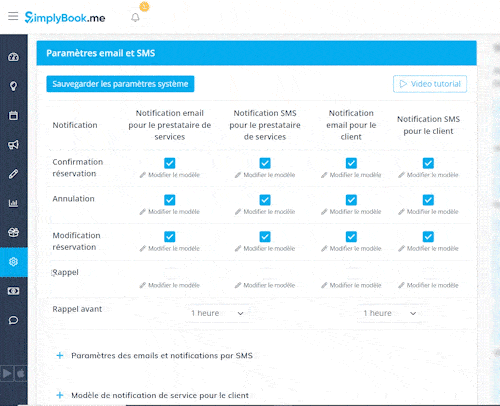
Task: Uncheck Annulation provider email notification
Action: tap(170, 200)
